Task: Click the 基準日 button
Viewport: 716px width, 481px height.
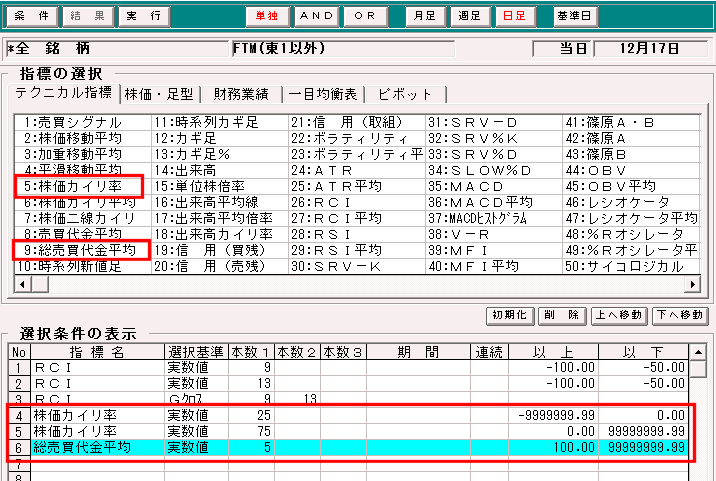Action: pos(575,17)
